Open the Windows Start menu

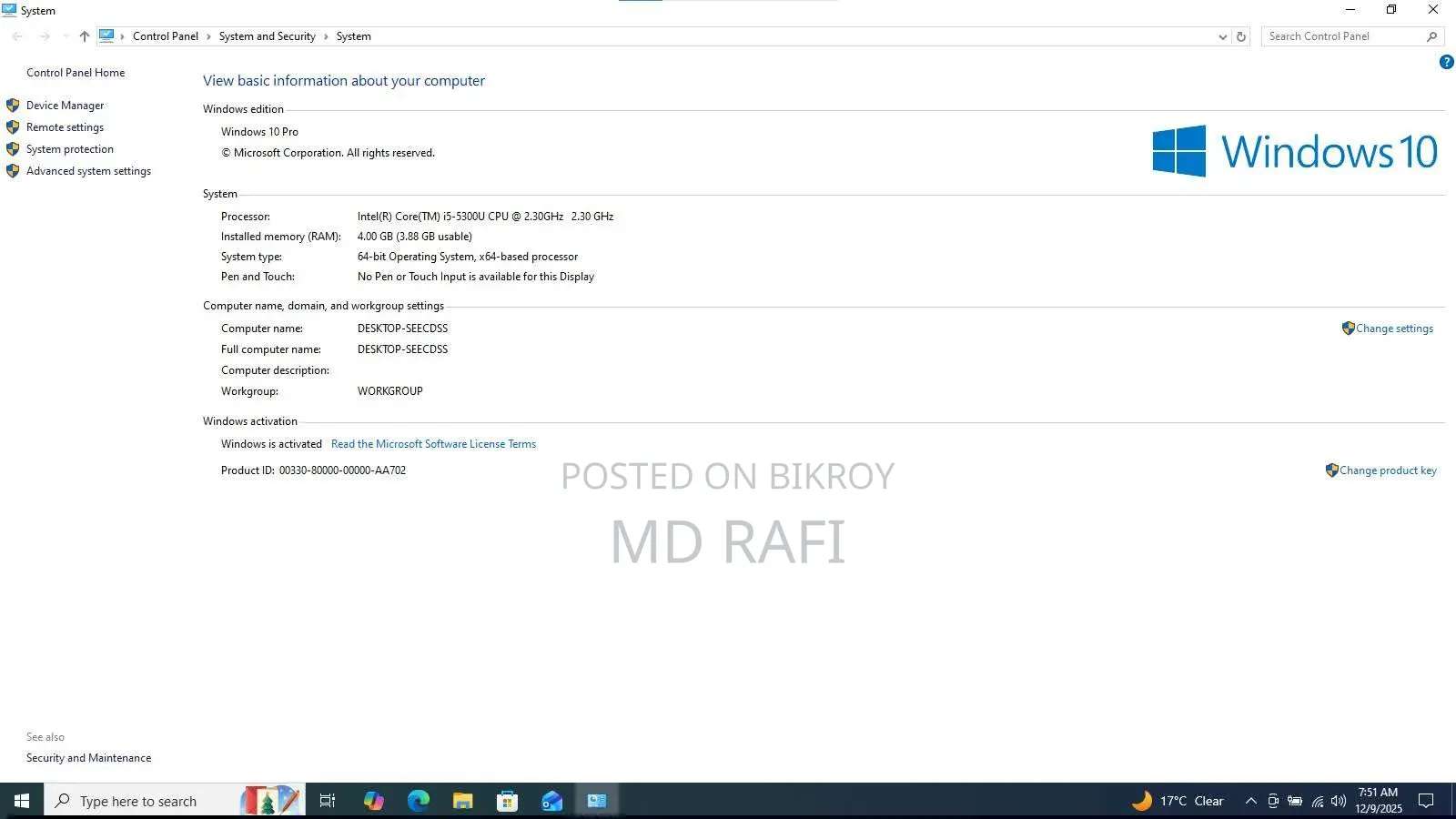[22, 801]
